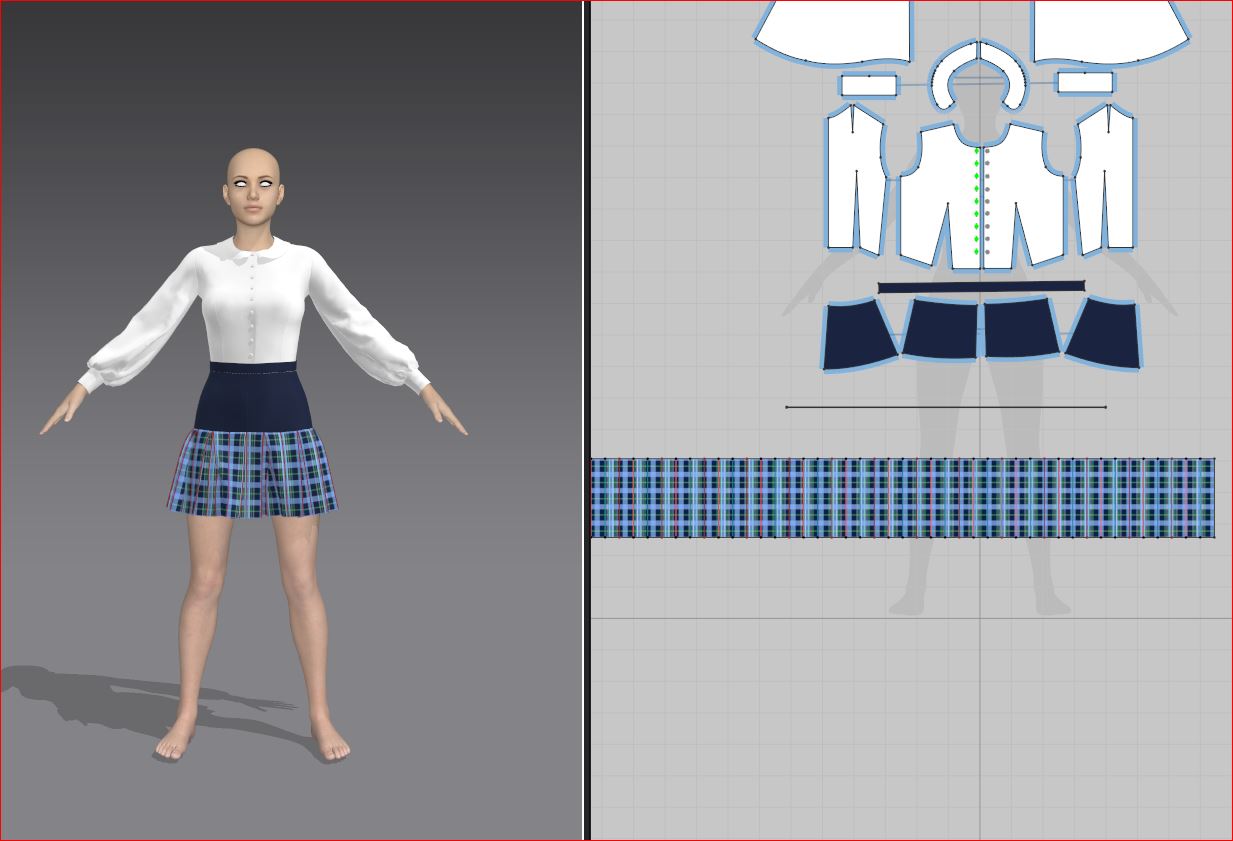The width and height of the screenshot is (1233, 841).
Task: Select the third-from-left navy yoke pattern piece
Action: (x=1021, y=328)
